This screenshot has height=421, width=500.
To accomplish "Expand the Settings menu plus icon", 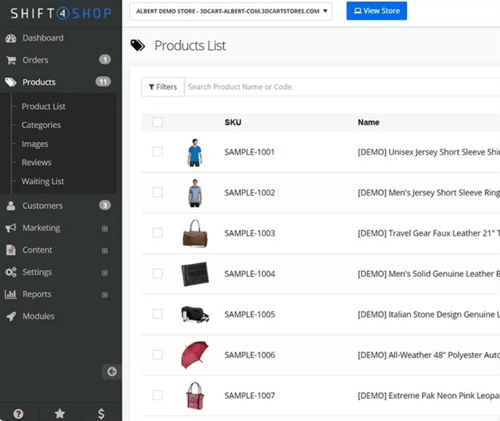I will point(105,273).
